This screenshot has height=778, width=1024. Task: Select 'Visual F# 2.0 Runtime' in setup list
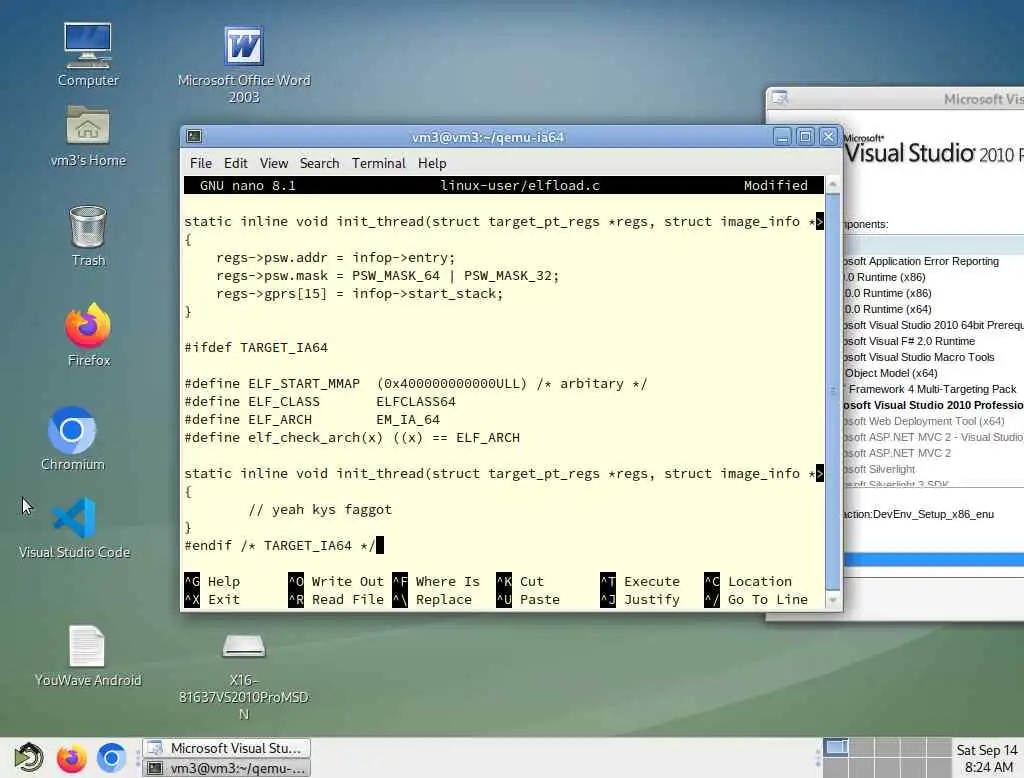(910, 341)
